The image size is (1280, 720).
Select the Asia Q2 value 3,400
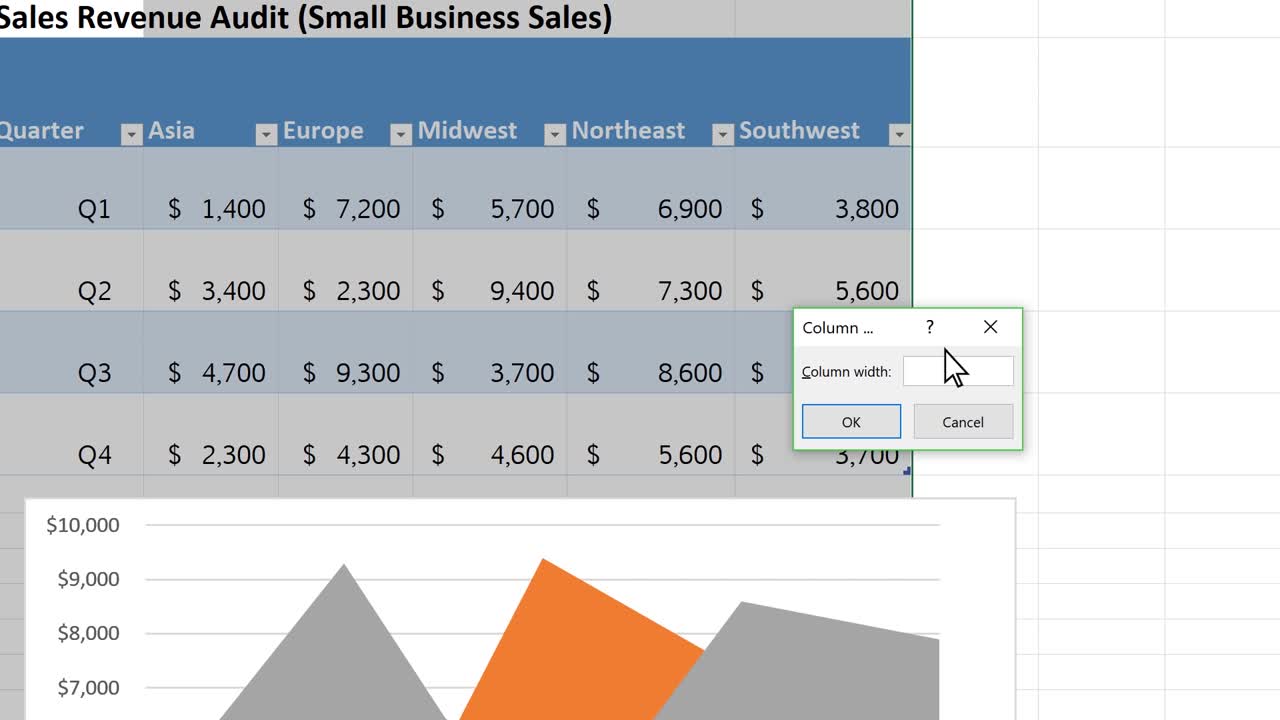[x=211, y=271]
